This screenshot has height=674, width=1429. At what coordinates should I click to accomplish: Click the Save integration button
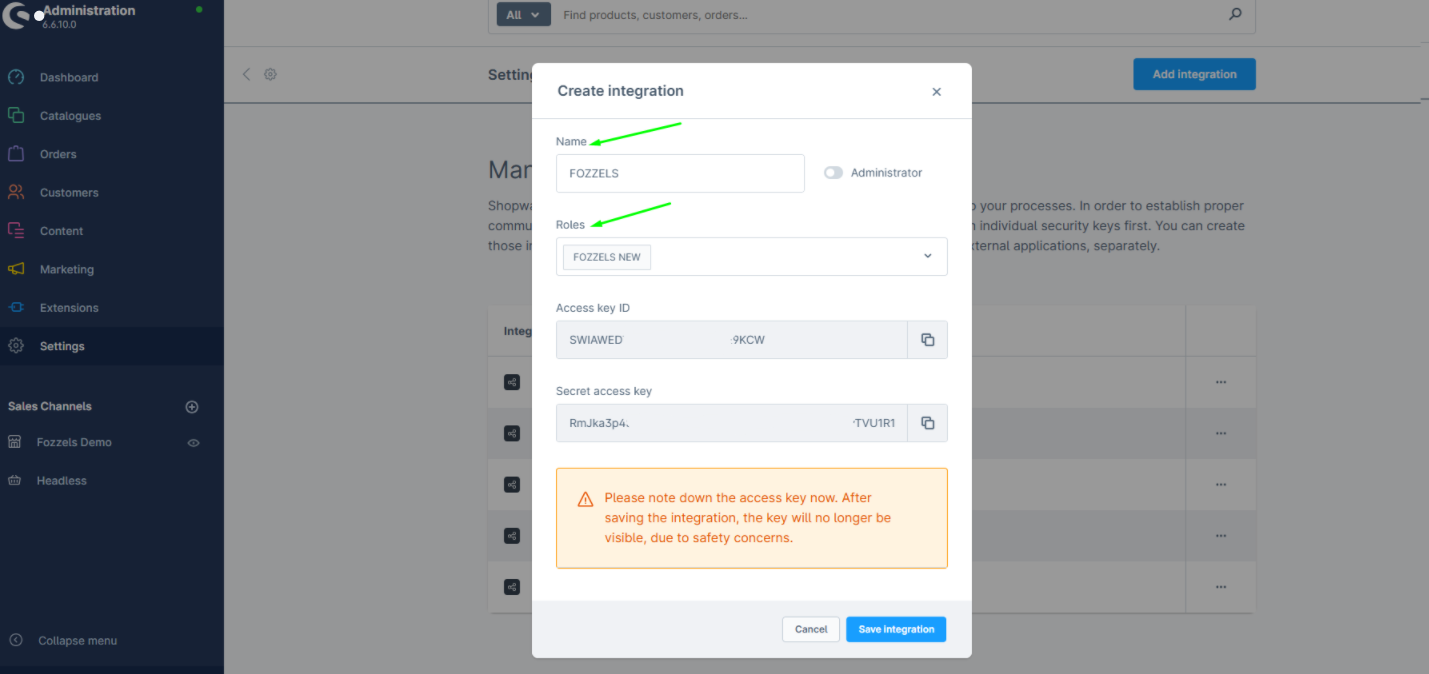pos(895,629)
